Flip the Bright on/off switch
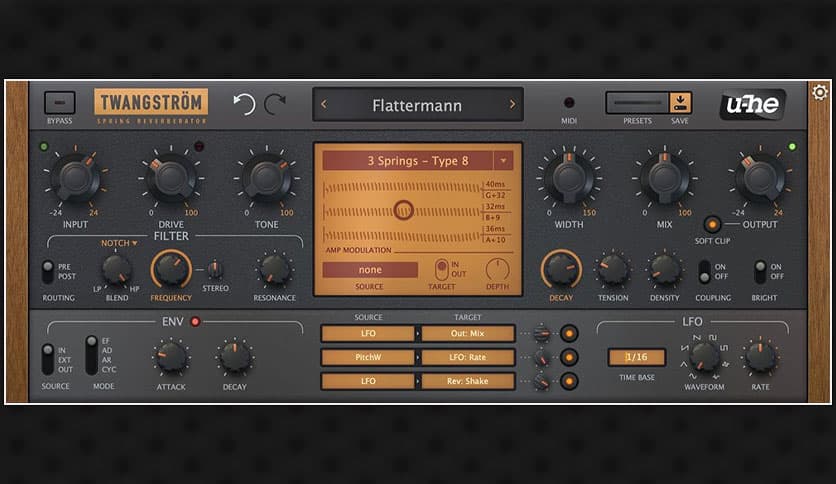The height and width of the screenshot is (484, 836). tap(761, 272)
